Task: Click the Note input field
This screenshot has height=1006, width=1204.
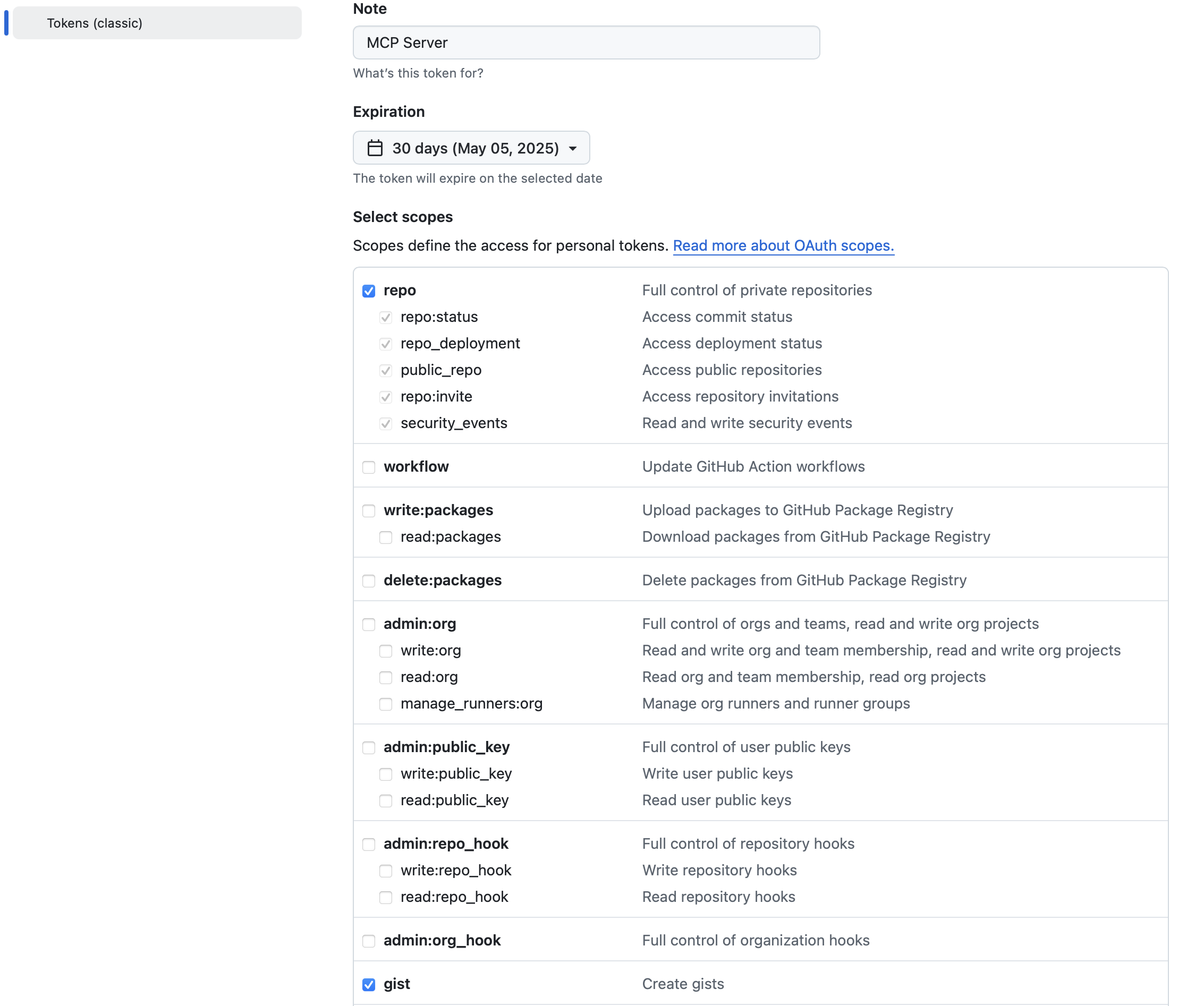Action: (586, 42)
